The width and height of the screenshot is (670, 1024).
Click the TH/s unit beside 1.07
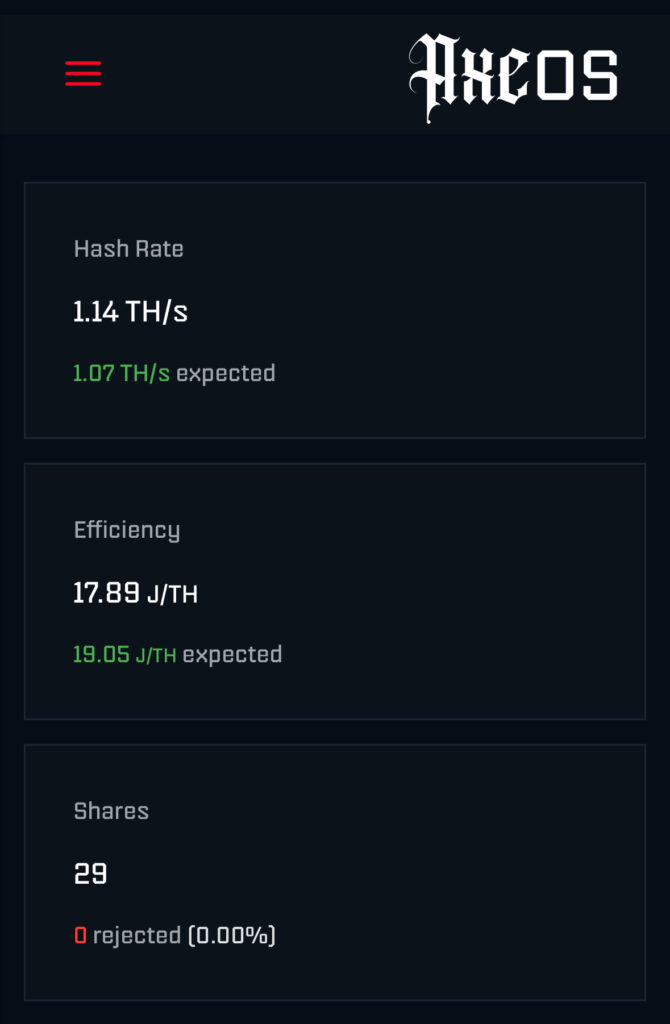[x=145, y=374]
